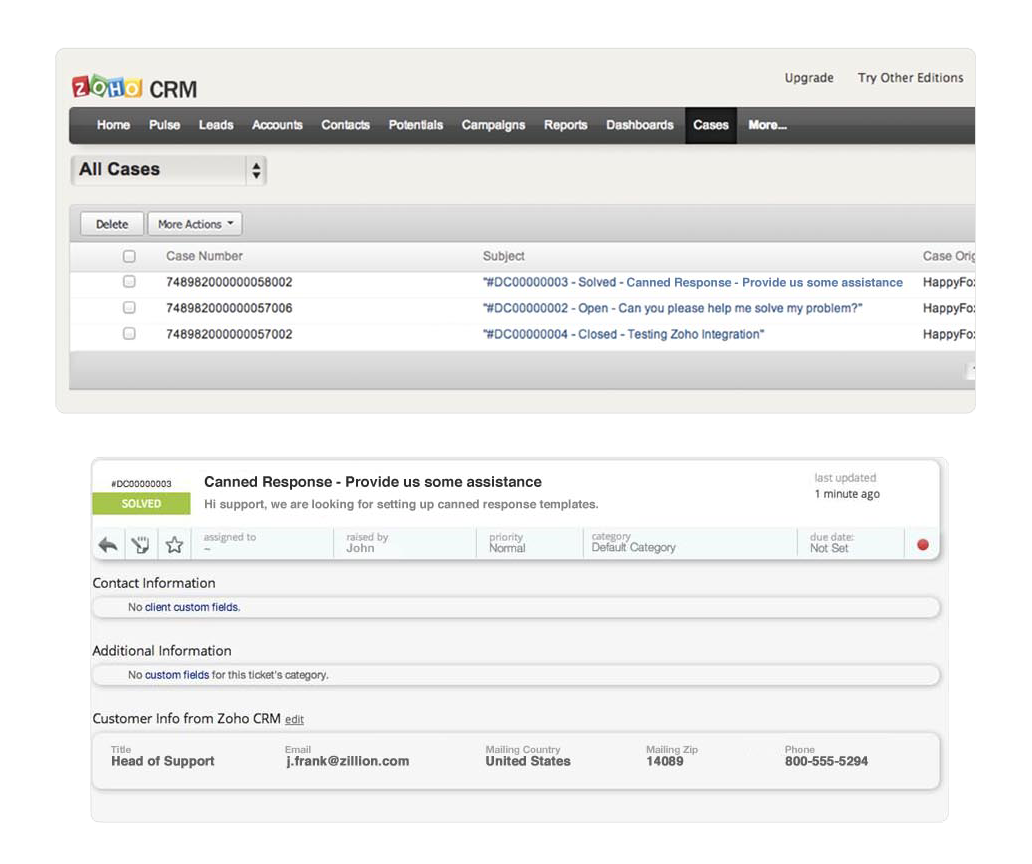1032x864 pixels.
Task: Open the More... navigation menu
Action: 767,125
